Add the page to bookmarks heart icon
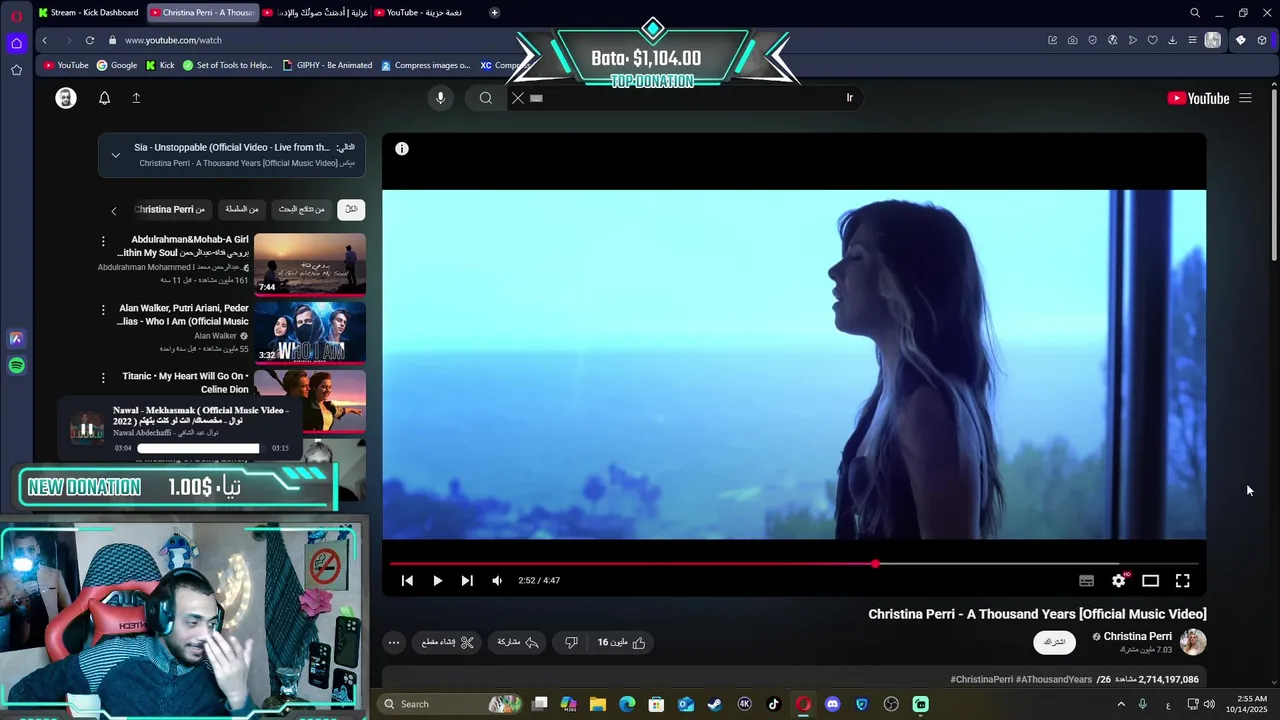 tap(1152, 40)
